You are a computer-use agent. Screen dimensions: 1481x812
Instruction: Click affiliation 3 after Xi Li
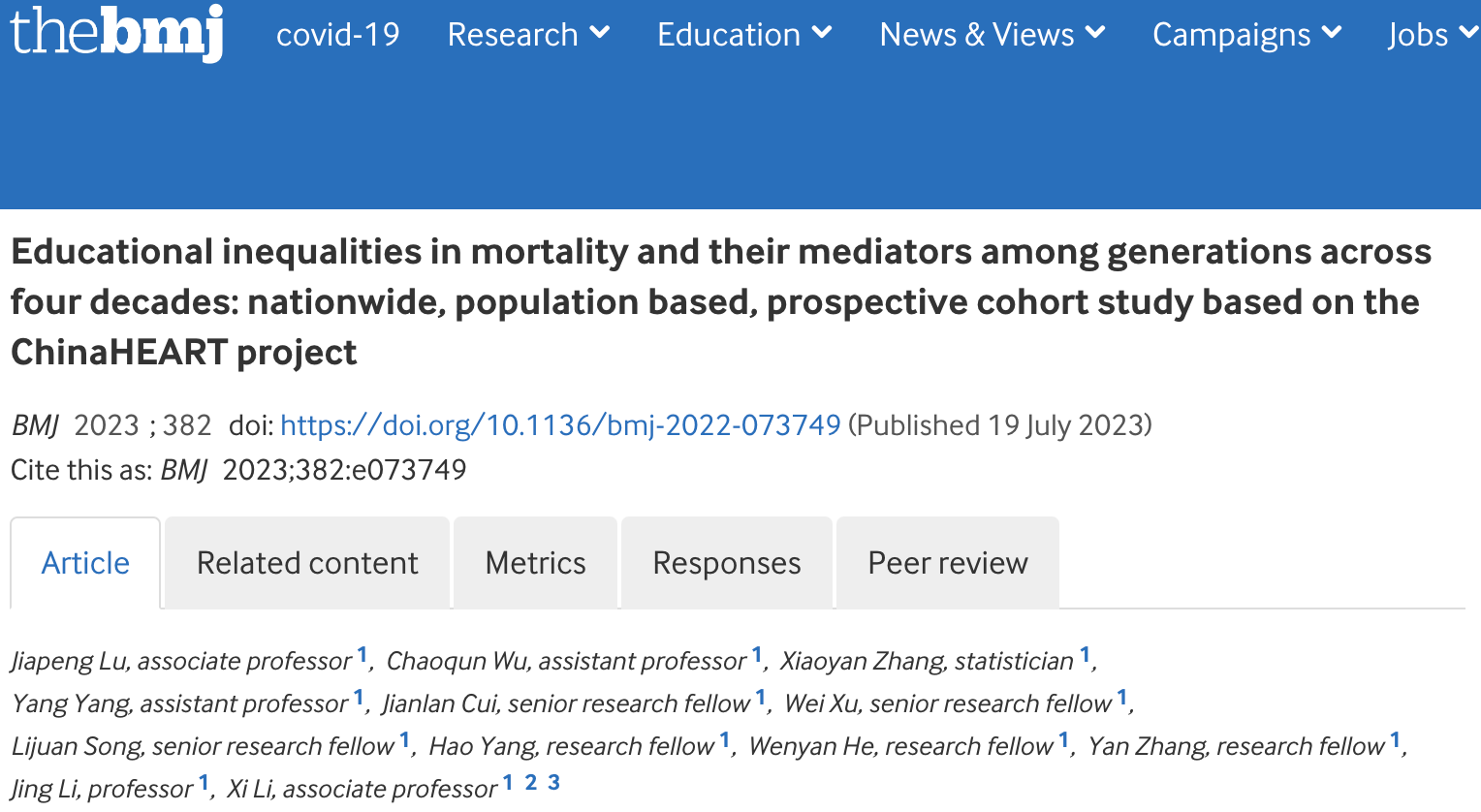(553, 783)
